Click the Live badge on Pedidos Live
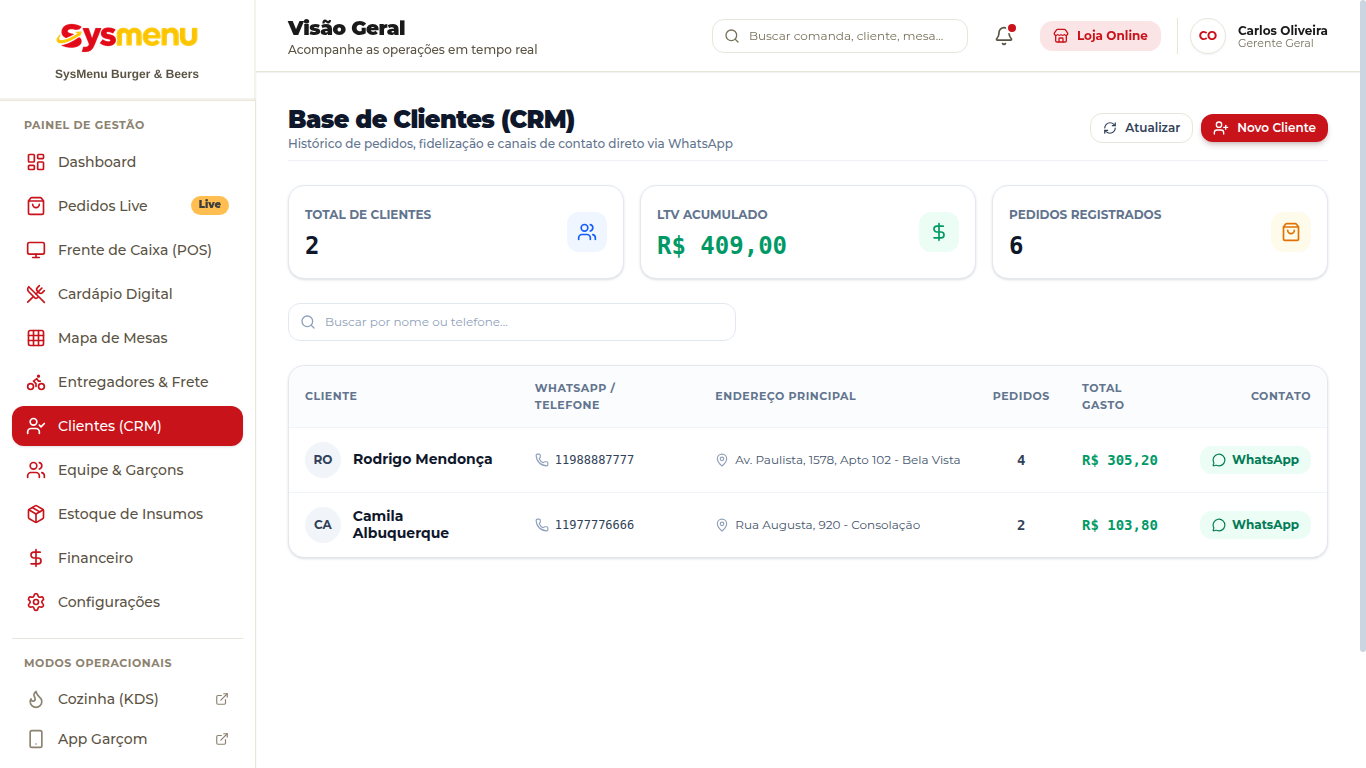The width and height of the screenshot is (1366, 768). click(210, 205)
